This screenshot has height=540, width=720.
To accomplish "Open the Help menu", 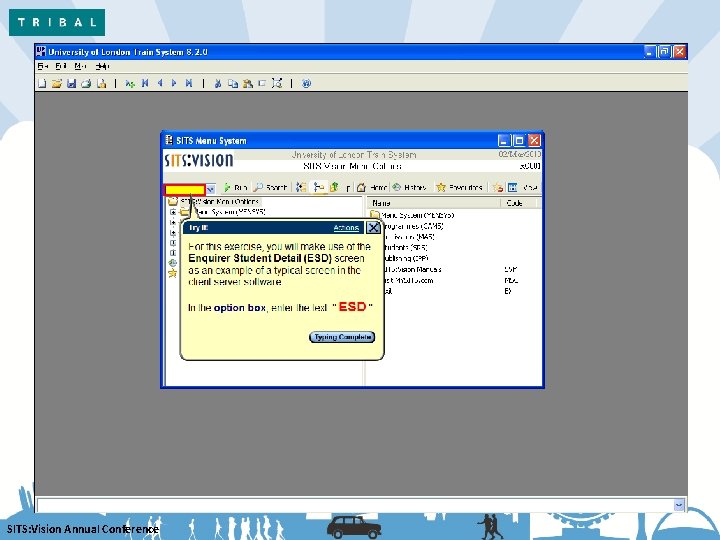I will (102, 66).
